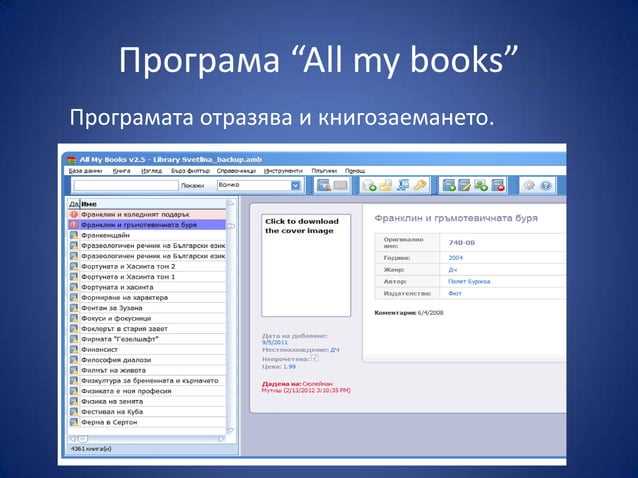
Task: Click the Покажи label button
Action: tap(192, 186)
